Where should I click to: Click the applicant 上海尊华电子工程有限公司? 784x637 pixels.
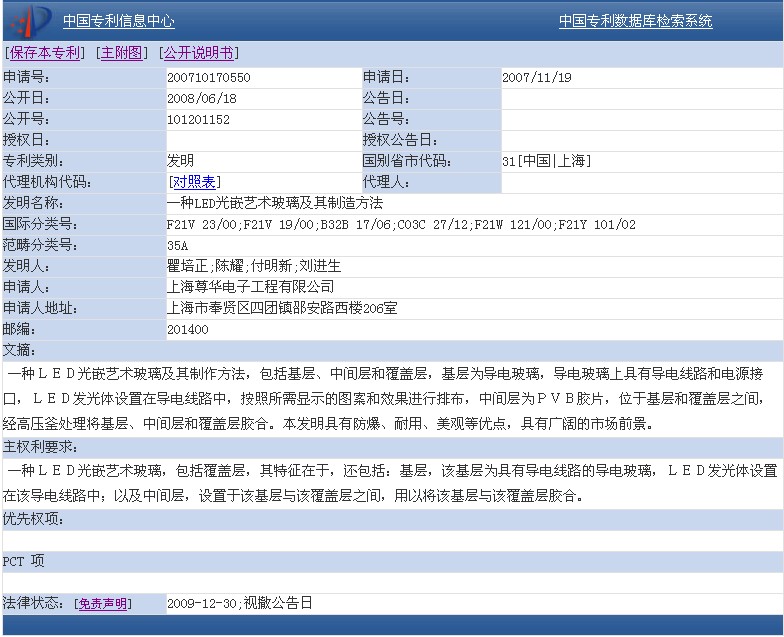point(250,287)
